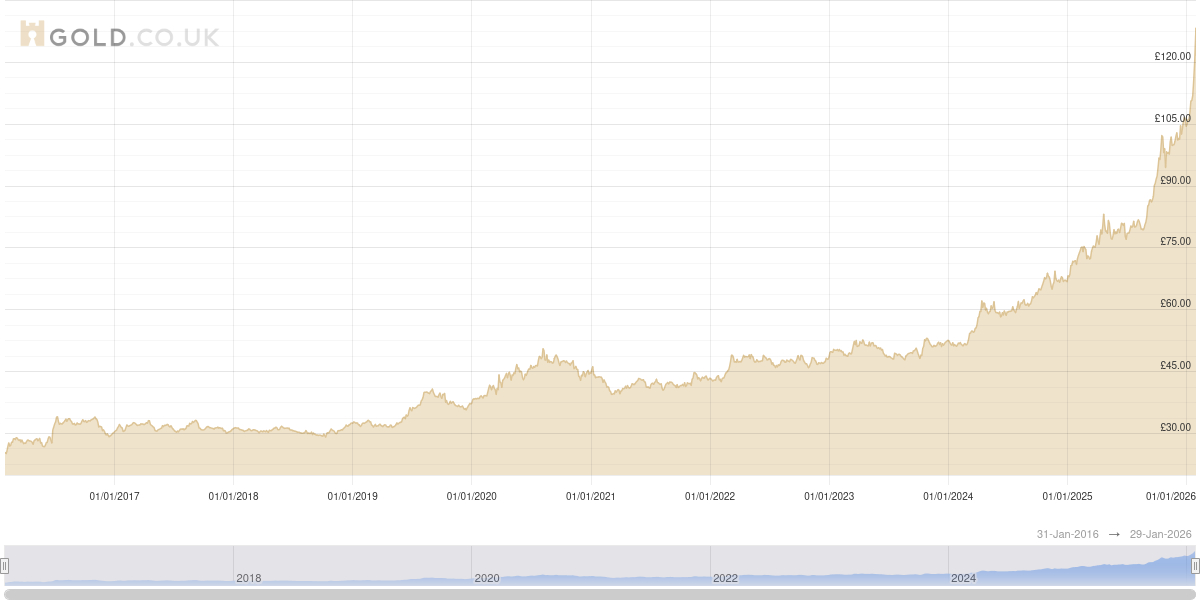Click the £105.00 y-axis label
This screenshot has height=600, width=1200.
tap(1172, 118)
